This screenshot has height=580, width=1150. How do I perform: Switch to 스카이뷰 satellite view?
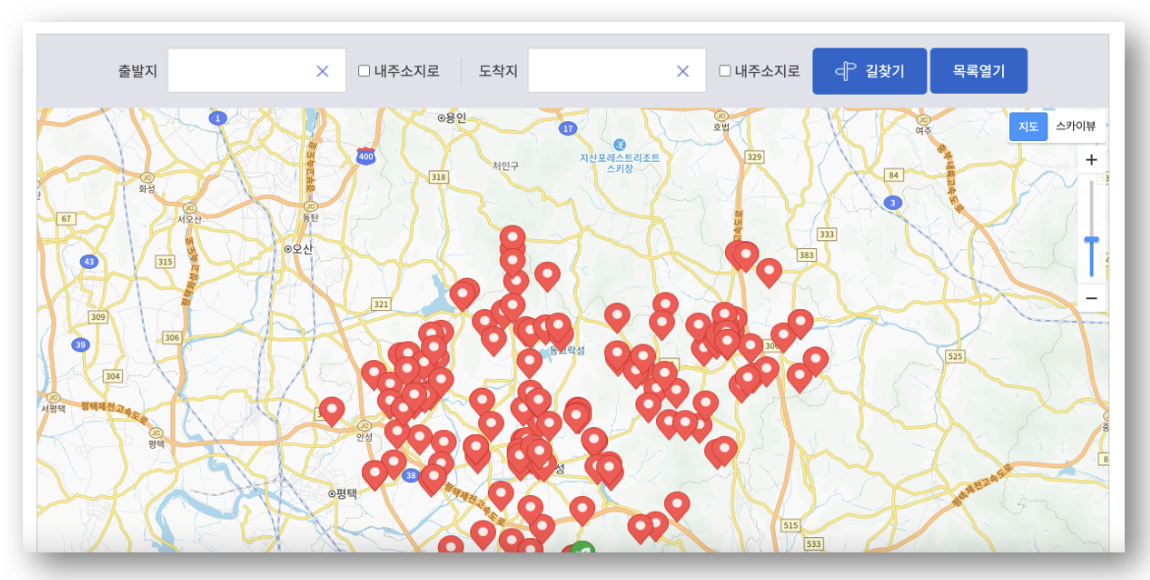[1075, 126]
